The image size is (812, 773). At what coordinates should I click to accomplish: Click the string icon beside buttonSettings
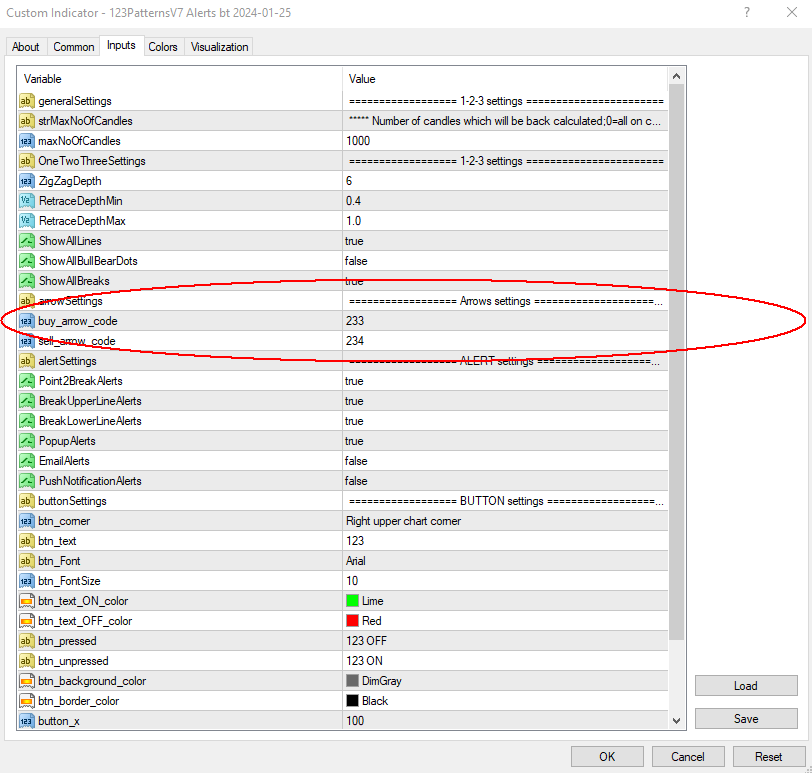(26, 501)
